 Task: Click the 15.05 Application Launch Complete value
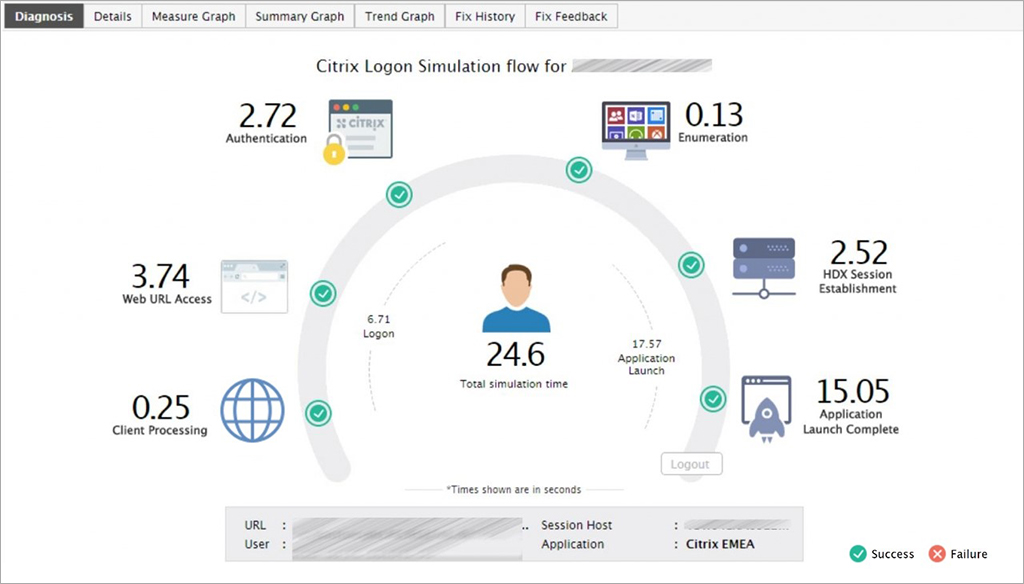[x=853, y=391]
